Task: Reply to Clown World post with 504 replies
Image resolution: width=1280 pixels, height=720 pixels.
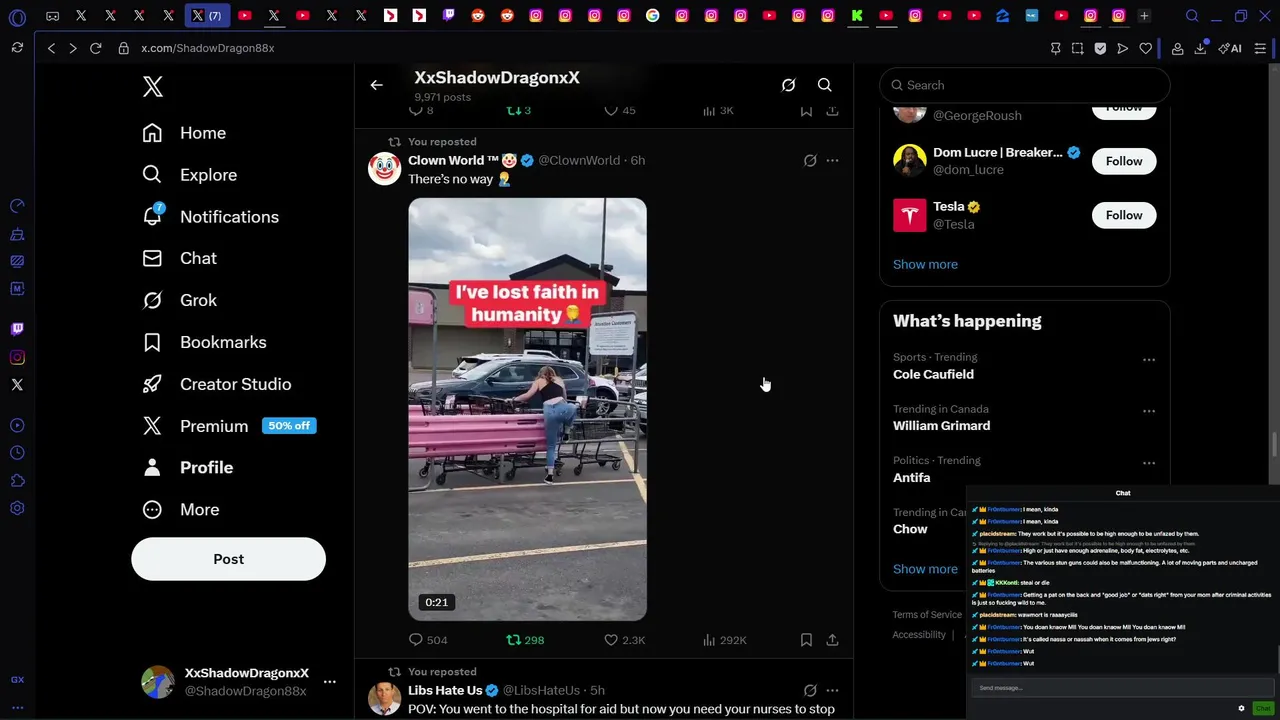Action: pyautogui.click(x=428, y=640)
